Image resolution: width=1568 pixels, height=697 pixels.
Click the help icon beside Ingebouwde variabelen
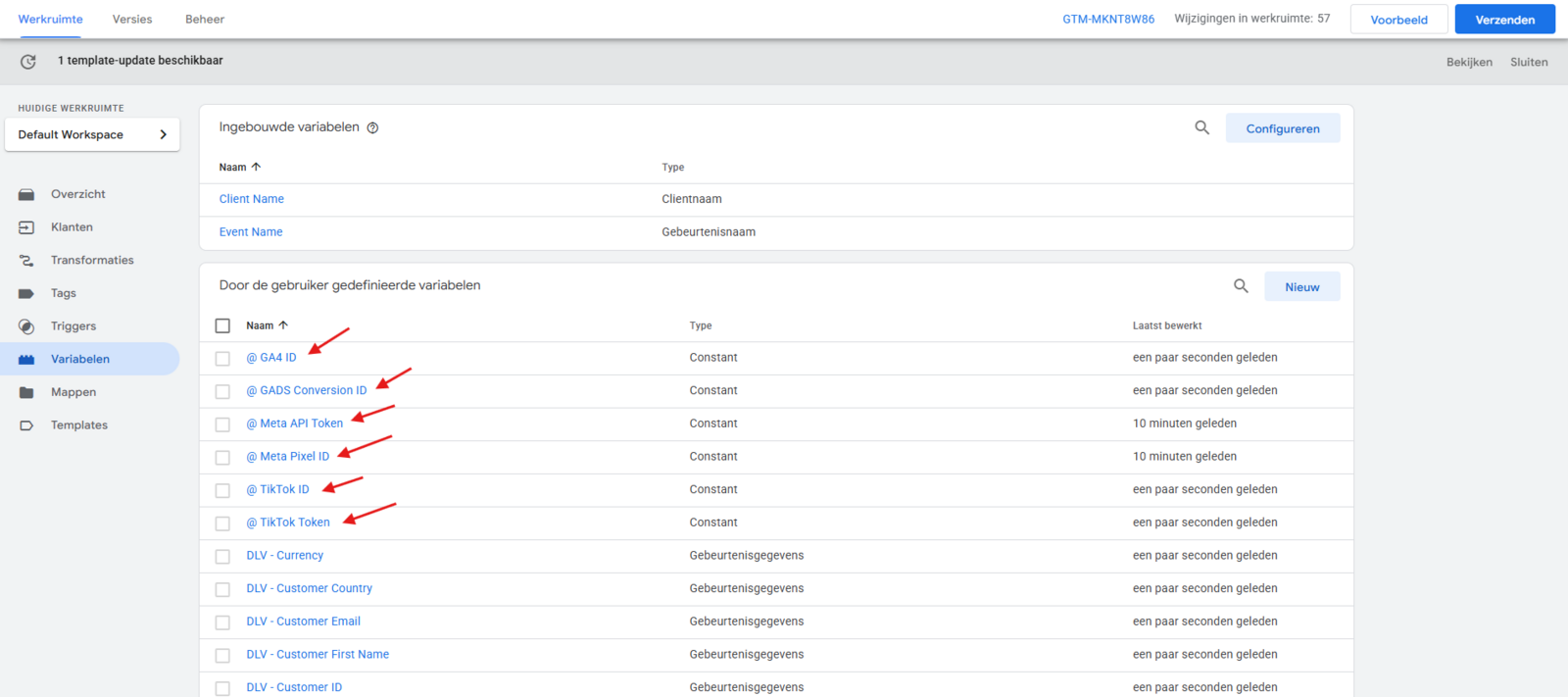click(x=372, y=127)
